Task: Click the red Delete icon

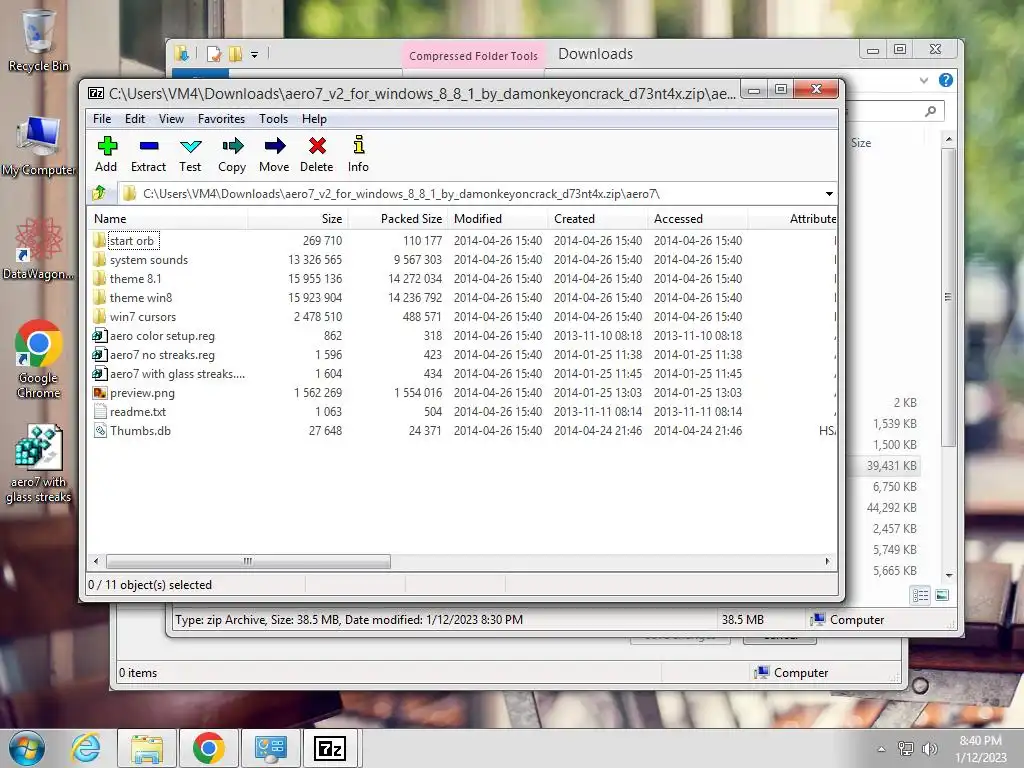Action: [x=317, y=146]
